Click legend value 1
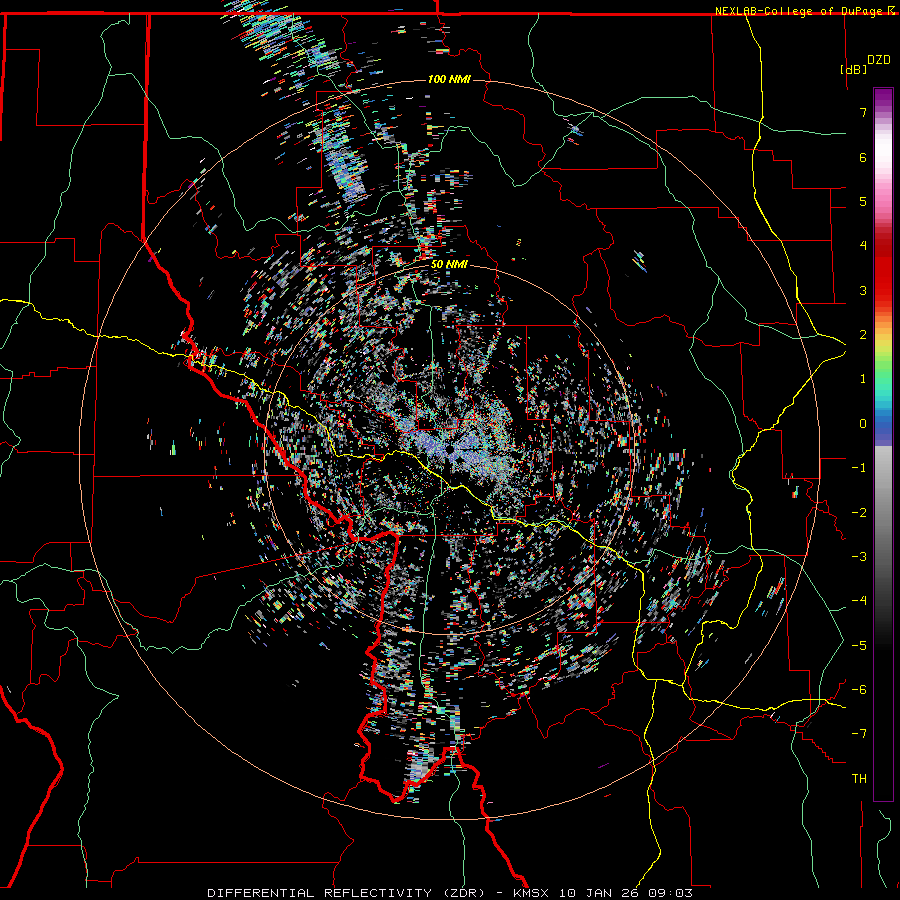Viewport: 900px width, 900px height. coord(863,379)
